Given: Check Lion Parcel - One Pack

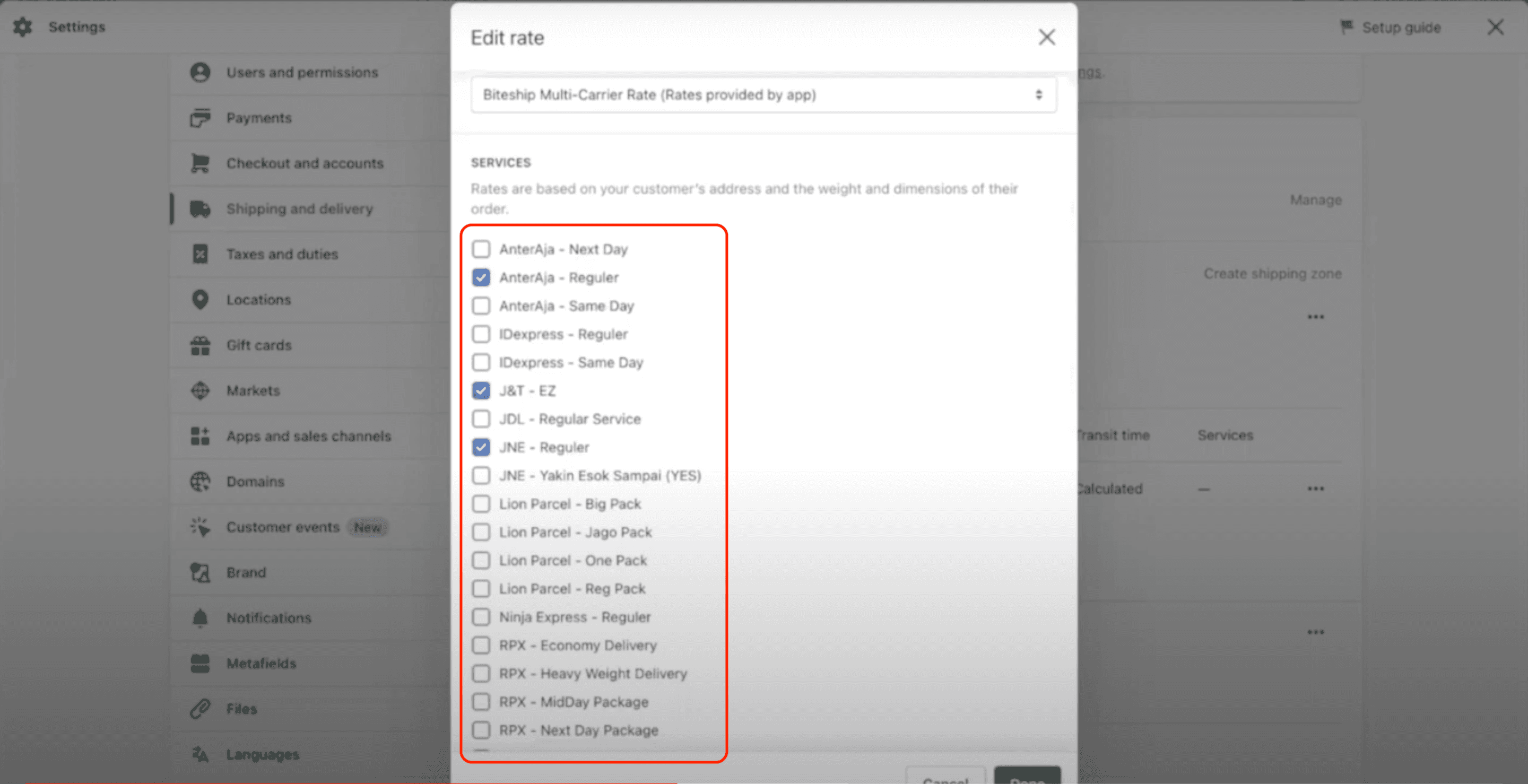Looking at the screenshot, I should tap(481, 561).
